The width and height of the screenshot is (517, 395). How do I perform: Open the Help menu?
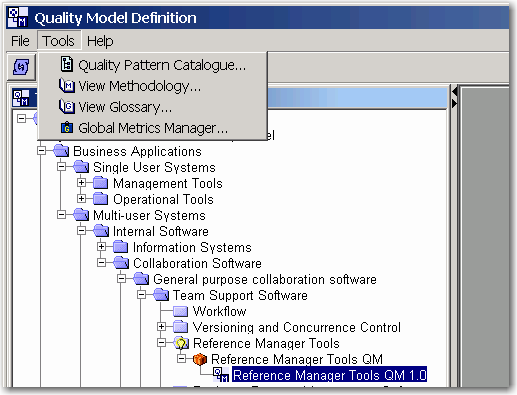(100, 41)
